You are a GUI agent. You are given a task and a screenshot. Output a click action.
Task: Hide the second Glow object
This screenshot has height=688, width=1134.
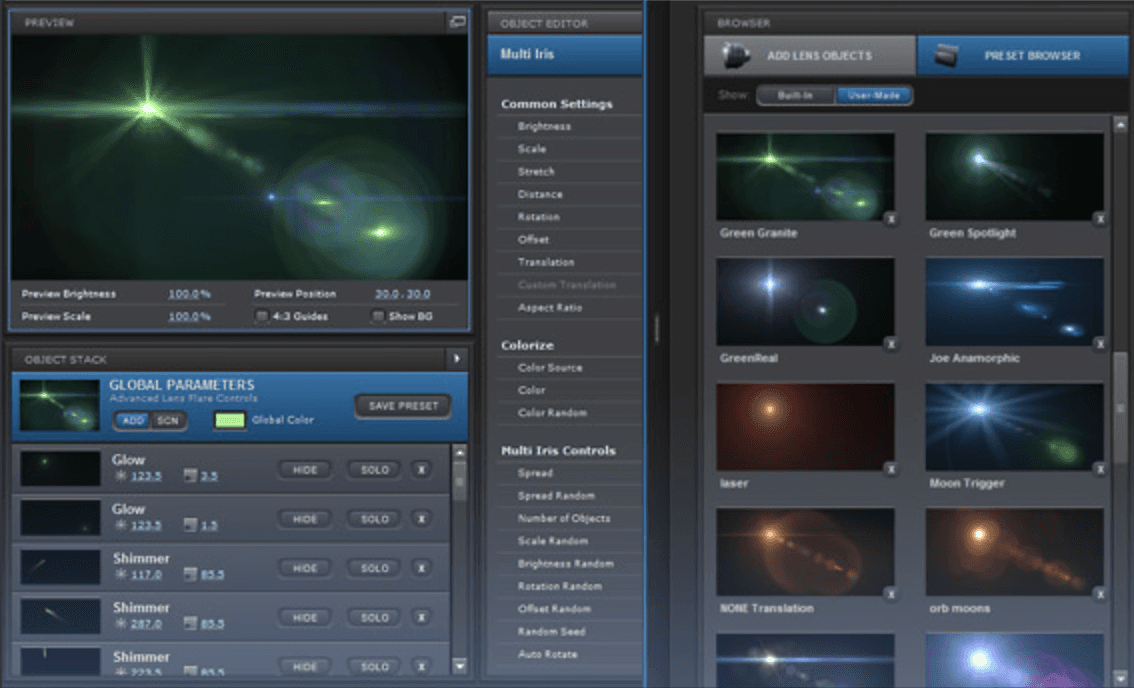click(304, 519)
